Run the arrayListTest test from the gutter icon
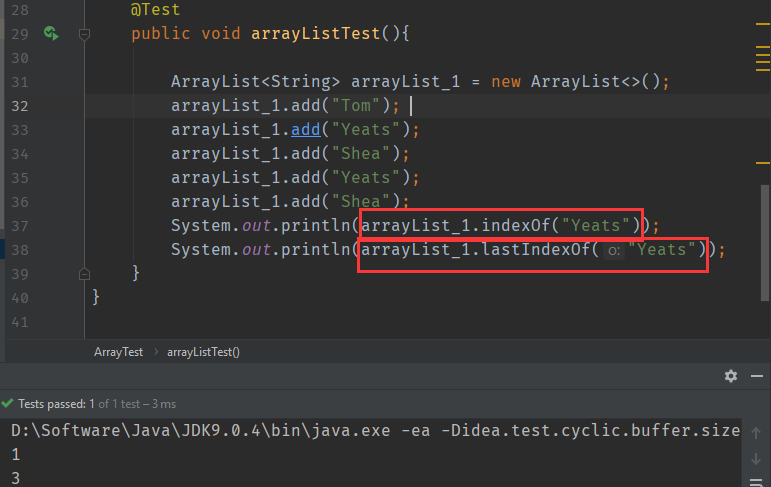This screenshot has width=771, height=487. [51, 33]
